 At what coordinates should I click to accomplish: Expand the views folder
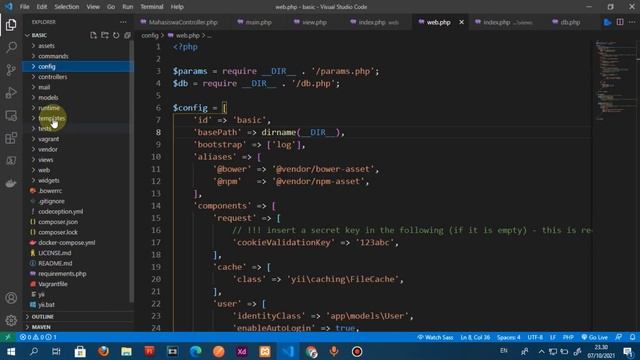[78, 160]
